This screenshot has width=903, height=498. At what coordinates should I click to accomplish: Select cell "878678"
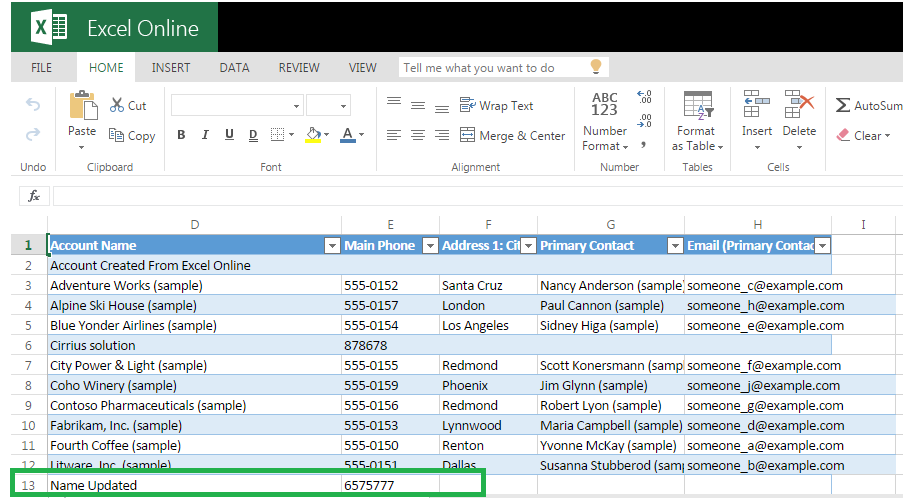pos(390,345)
